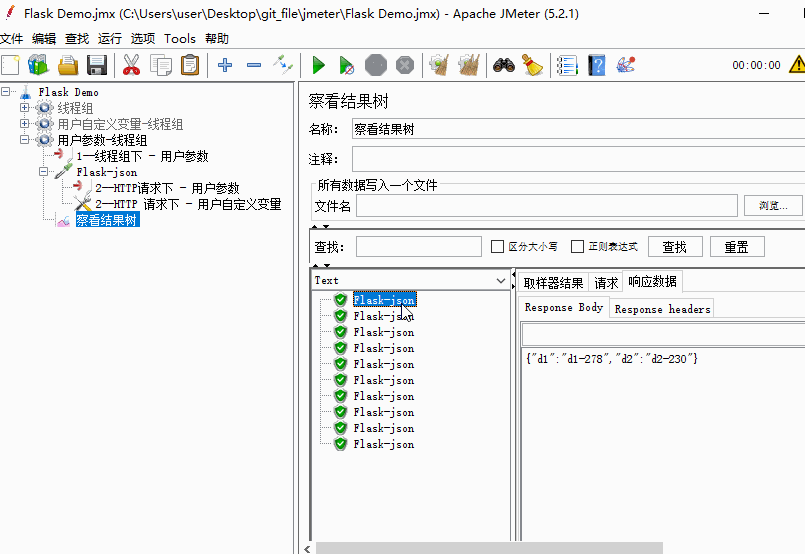Open the Text renderer dropdown
The image size is (805, 554).
[501, 280]
